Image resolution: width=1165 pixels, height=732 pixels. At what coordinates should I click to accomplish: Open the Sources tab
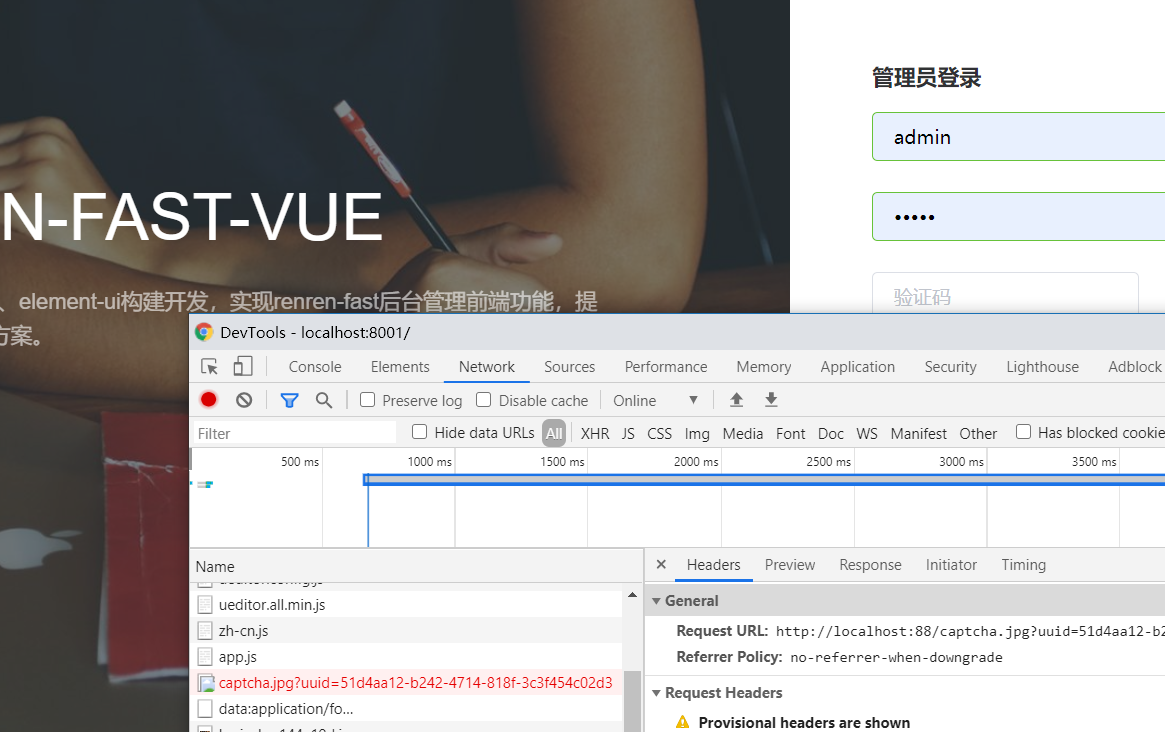[569, 367]
